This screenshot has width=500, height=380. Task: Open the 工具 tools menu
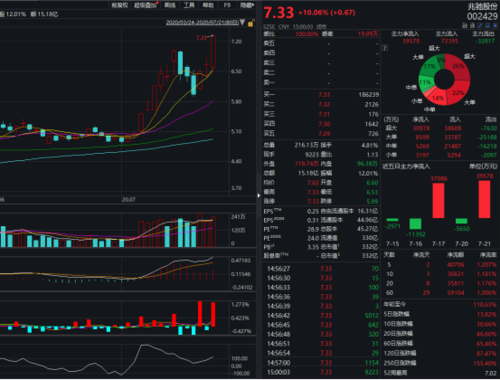pos(189,5)
